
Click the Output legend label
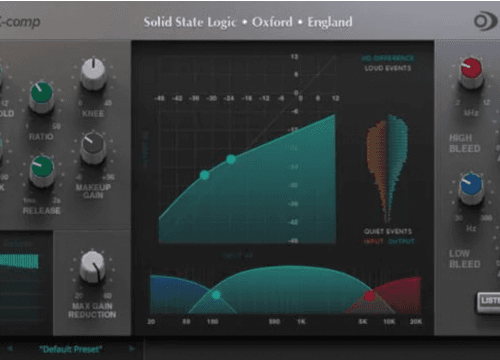pyautogui.click(x=401, y=241)
